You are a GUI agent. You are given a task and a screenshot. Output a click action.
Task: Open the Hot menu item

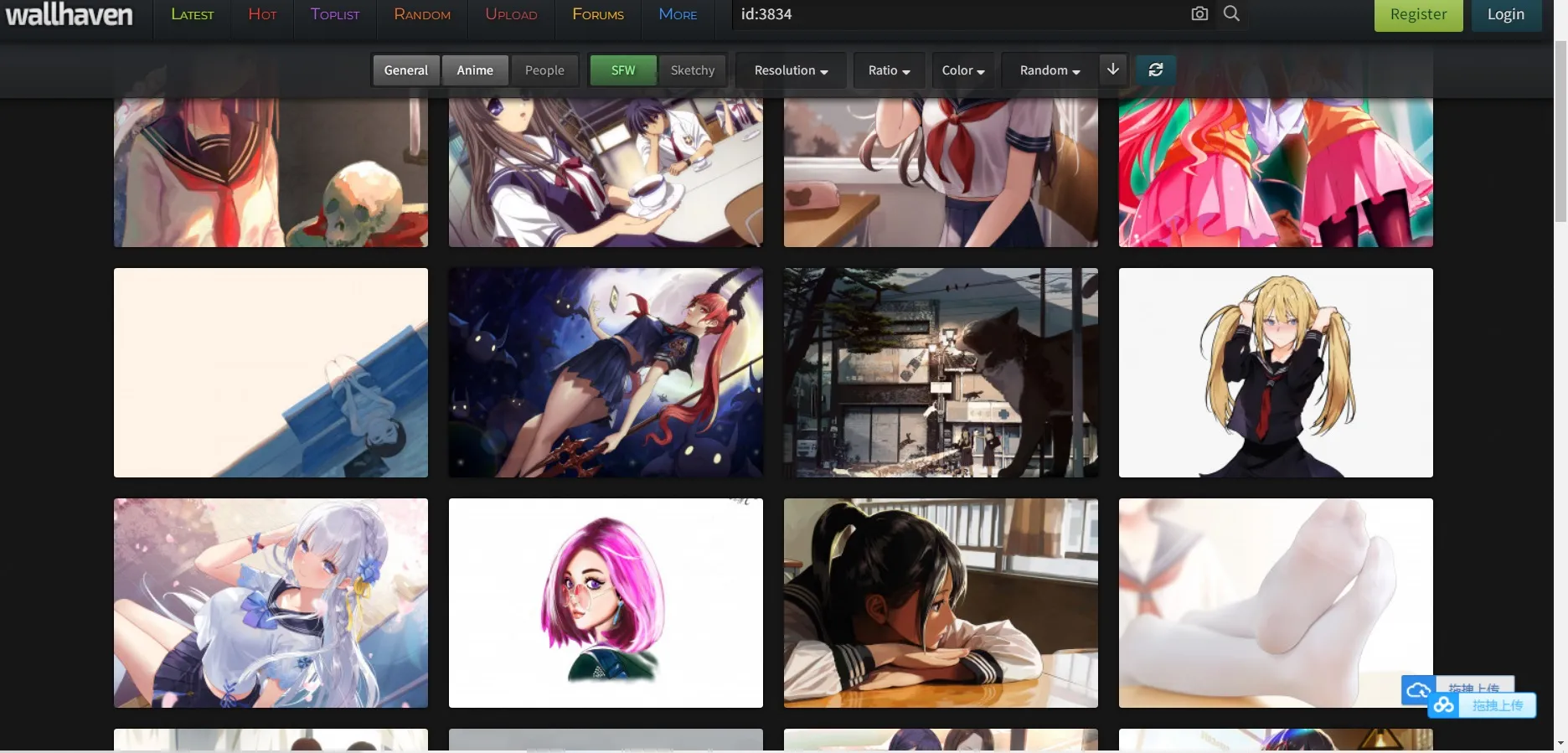pyautogui.click(x=262, y=14)
